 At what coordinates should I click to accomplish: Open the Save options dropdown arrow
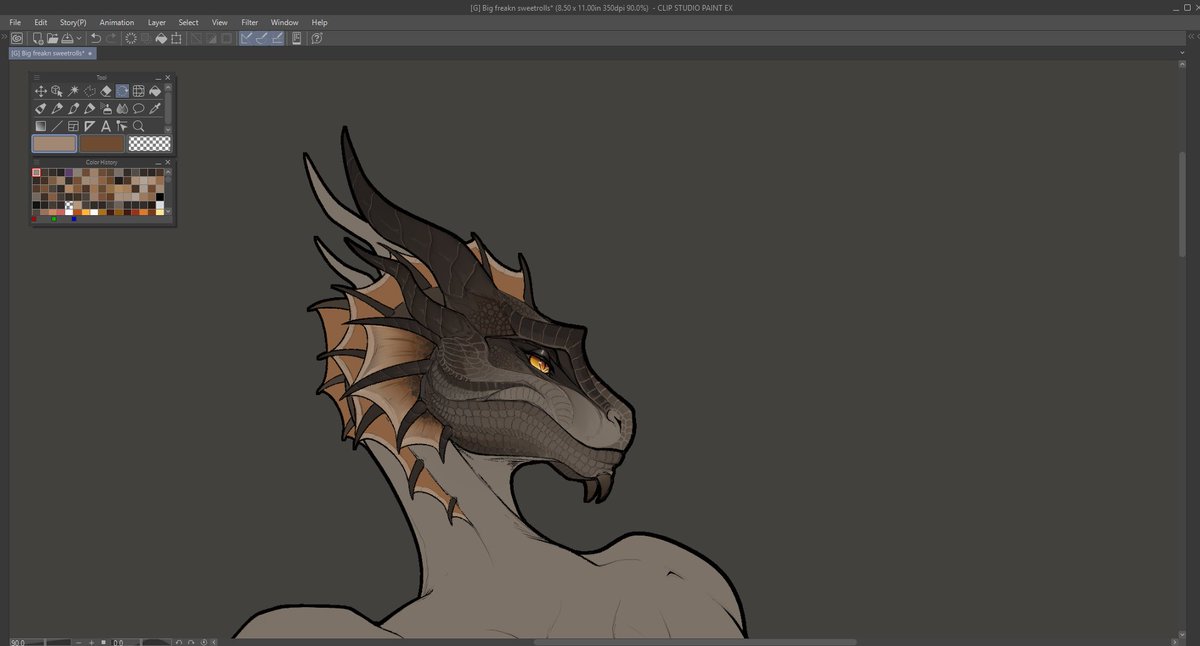tap(78, 38)
